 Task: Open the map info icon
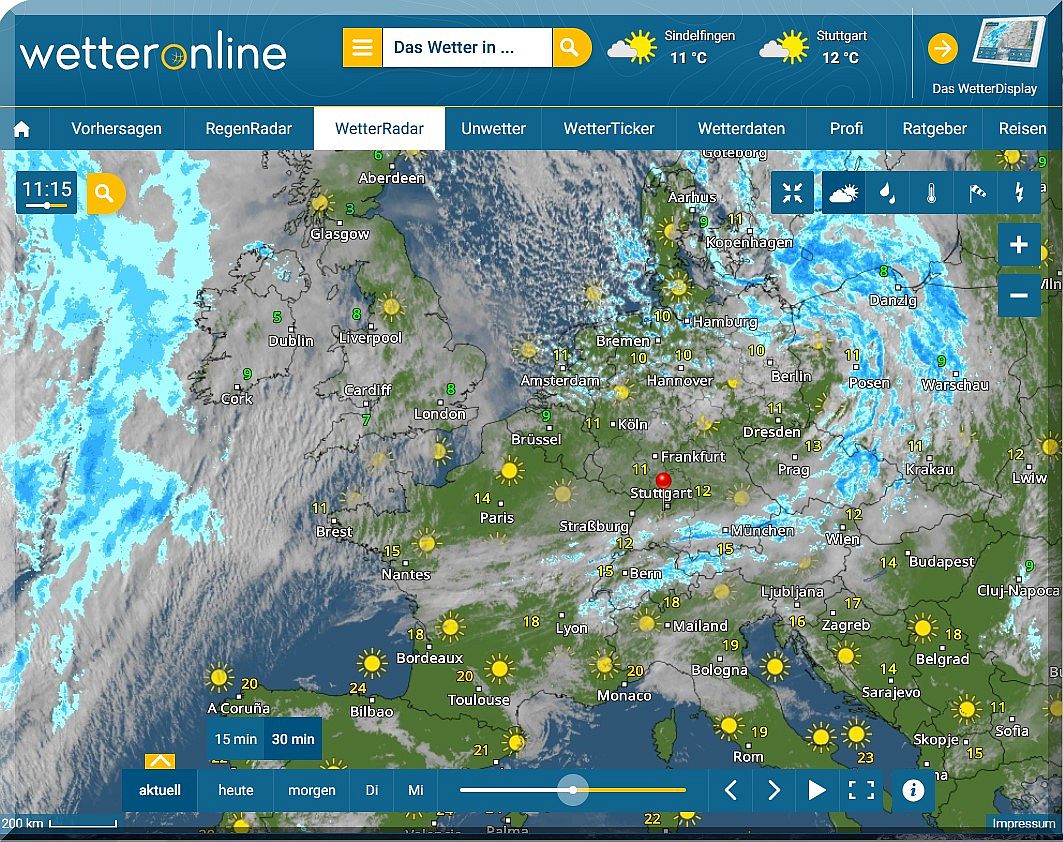pos(912,790)
